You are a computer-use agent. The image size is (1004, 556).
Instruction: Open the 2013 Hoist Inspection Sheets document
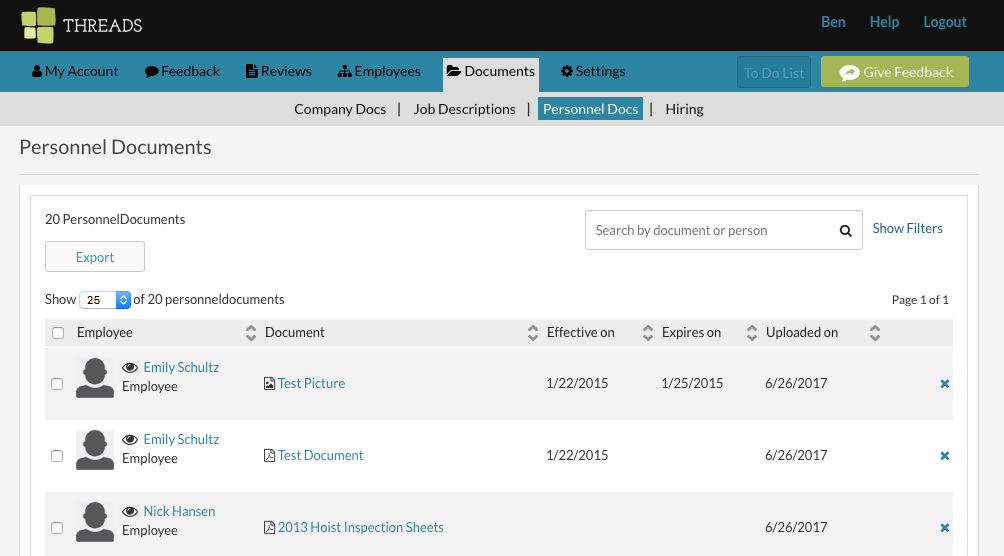point(360,527)
